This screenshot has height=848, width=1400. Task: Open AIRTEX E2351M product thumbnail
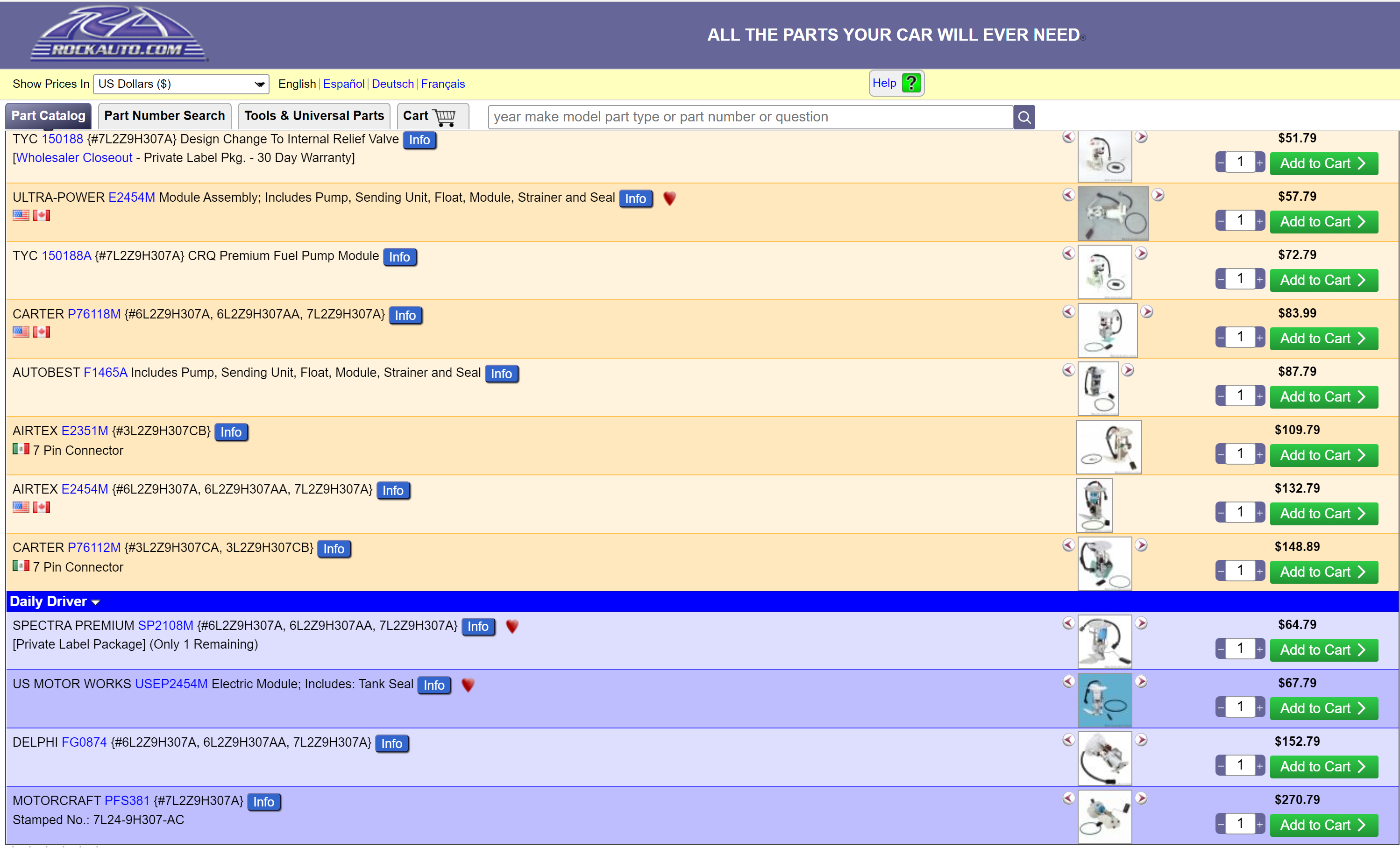(1109, 447)
